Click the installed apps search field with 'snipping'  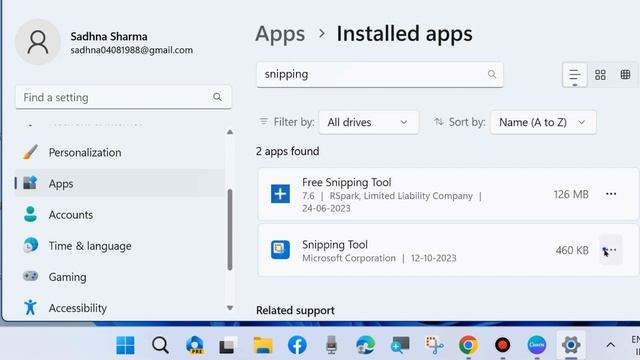click(380, 74)
